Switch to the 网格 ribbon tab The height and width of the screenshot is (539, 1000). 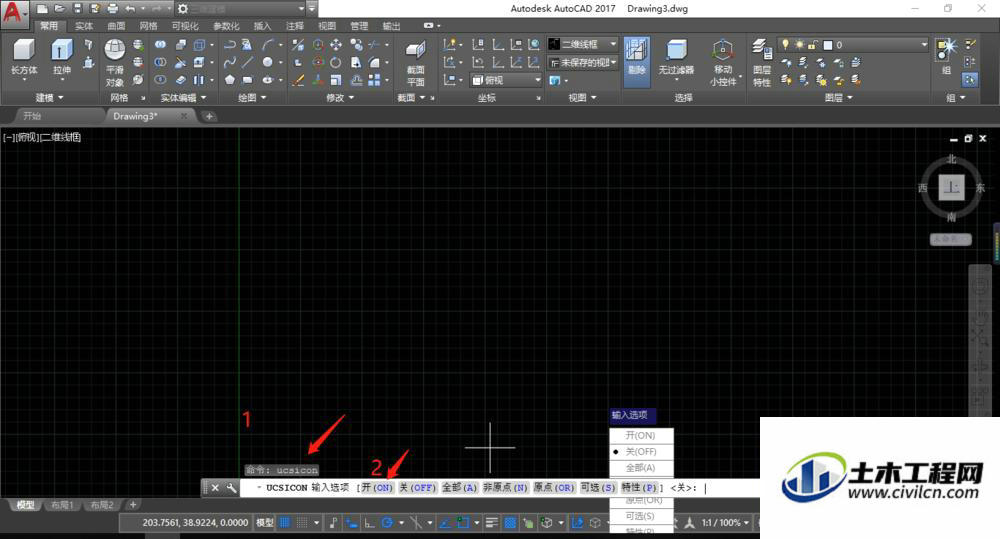pyautogui.click(x=149, y=26)
